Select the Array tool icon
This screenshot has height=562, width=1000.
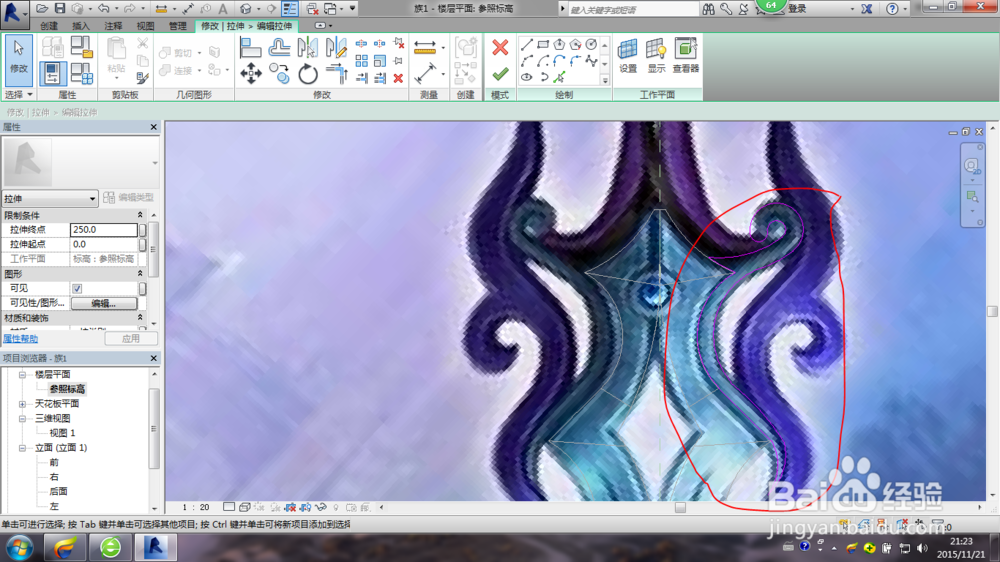(x=362, y=61)
